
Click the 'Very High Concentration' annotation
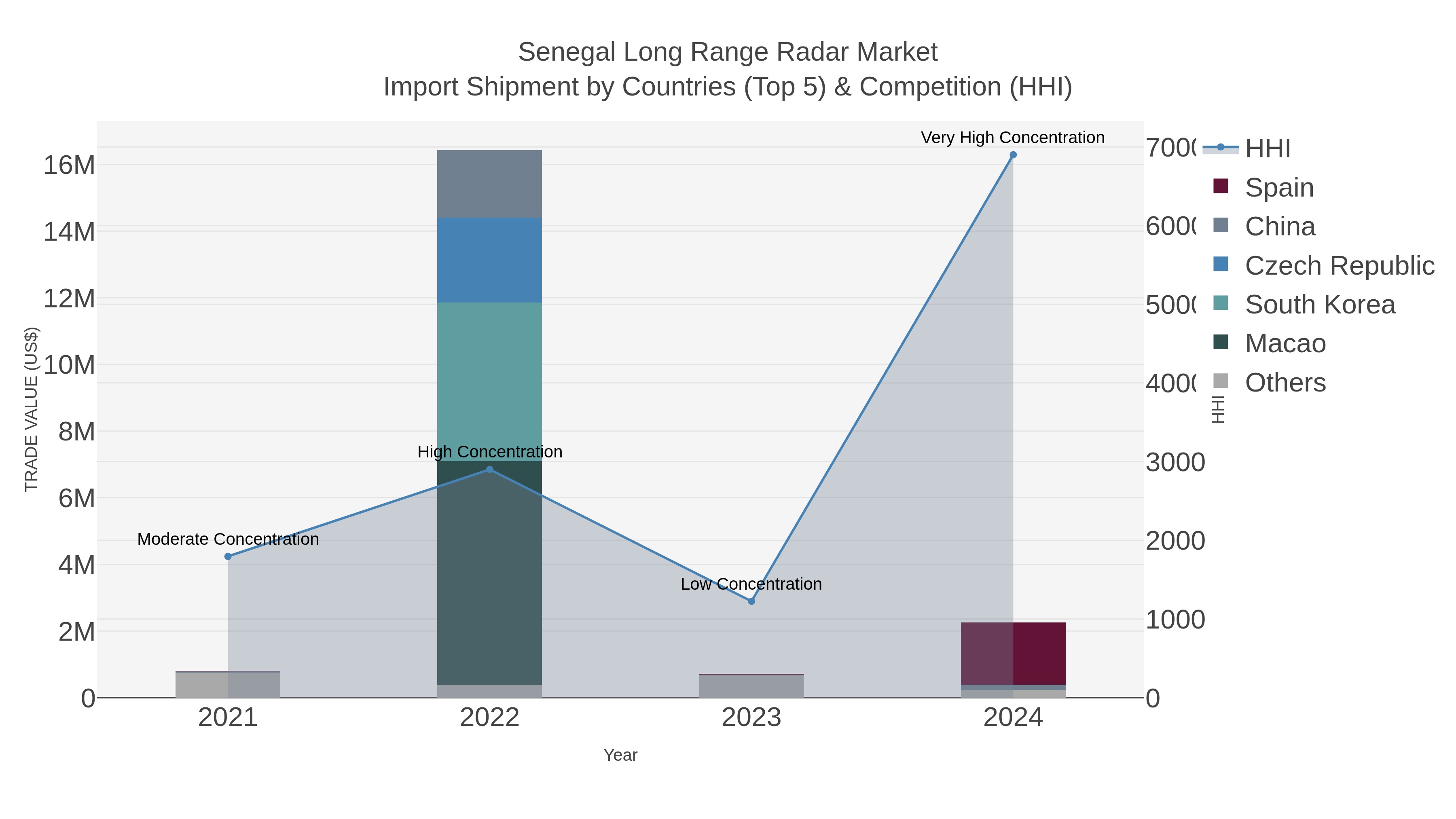[x=1013, y=138]
